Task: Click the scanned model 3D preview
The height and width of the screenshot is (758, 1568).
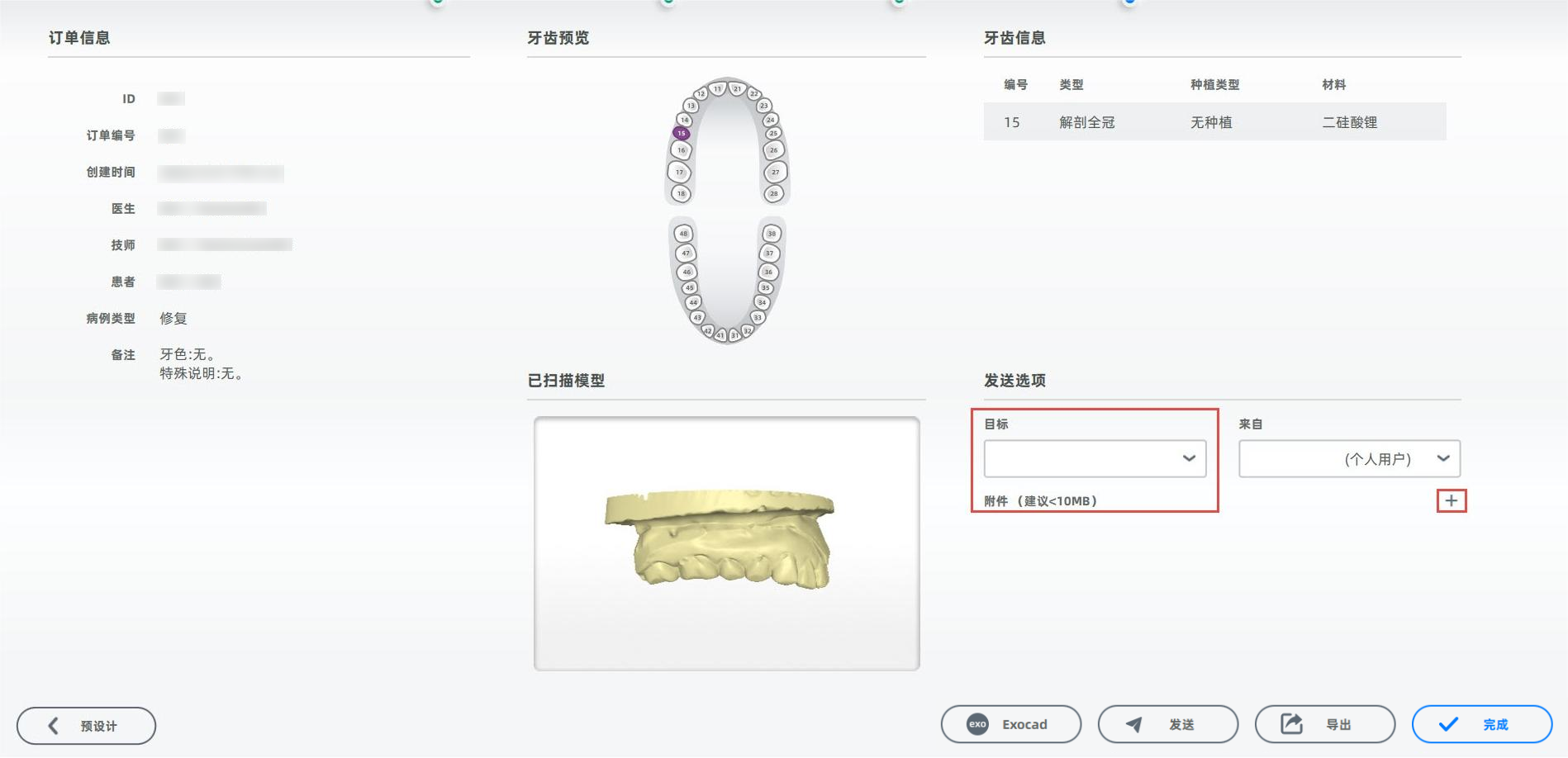Action: (x=726, y=543)
